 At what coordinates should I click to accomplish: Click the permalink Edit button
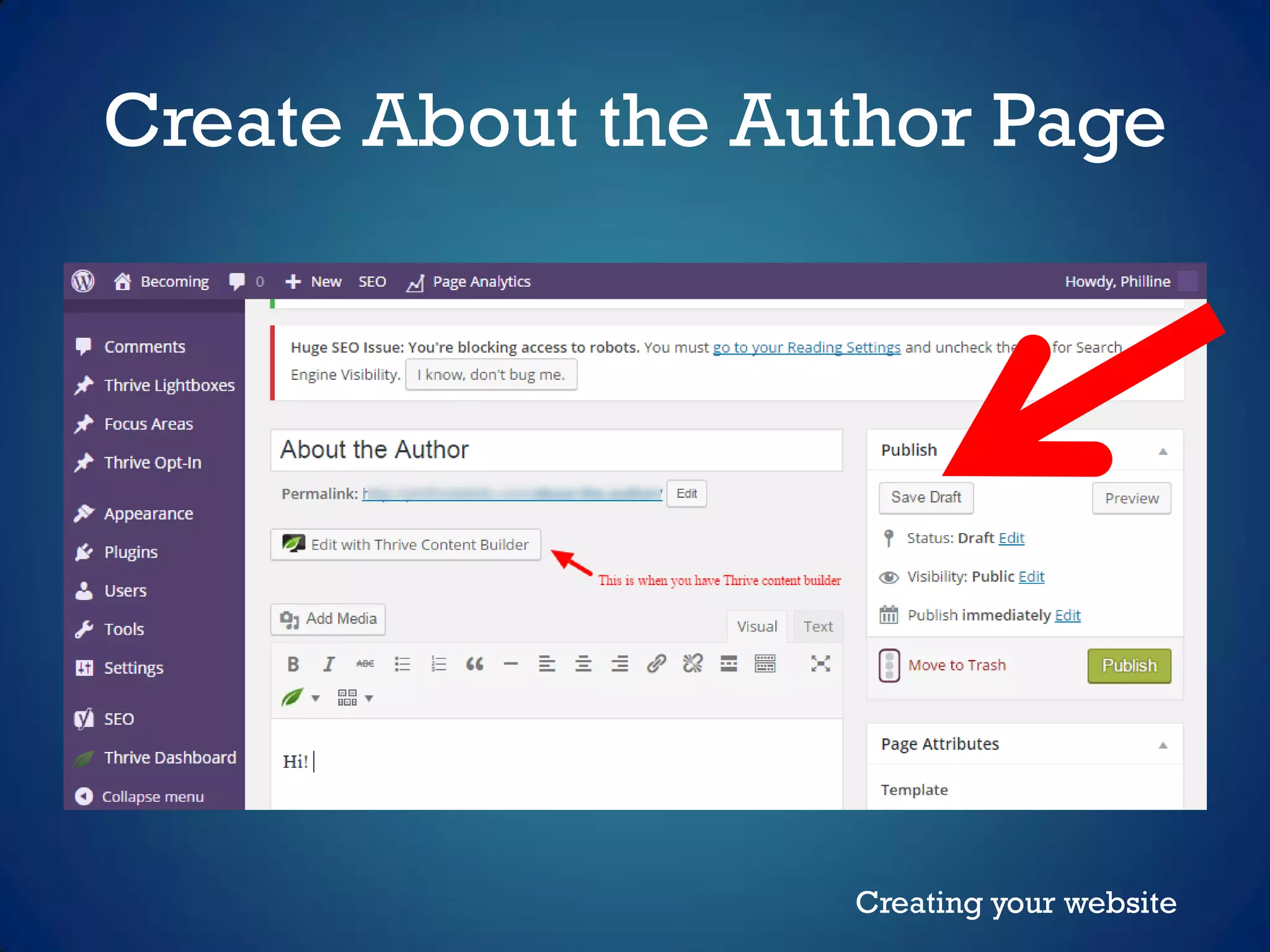(686, 494)
